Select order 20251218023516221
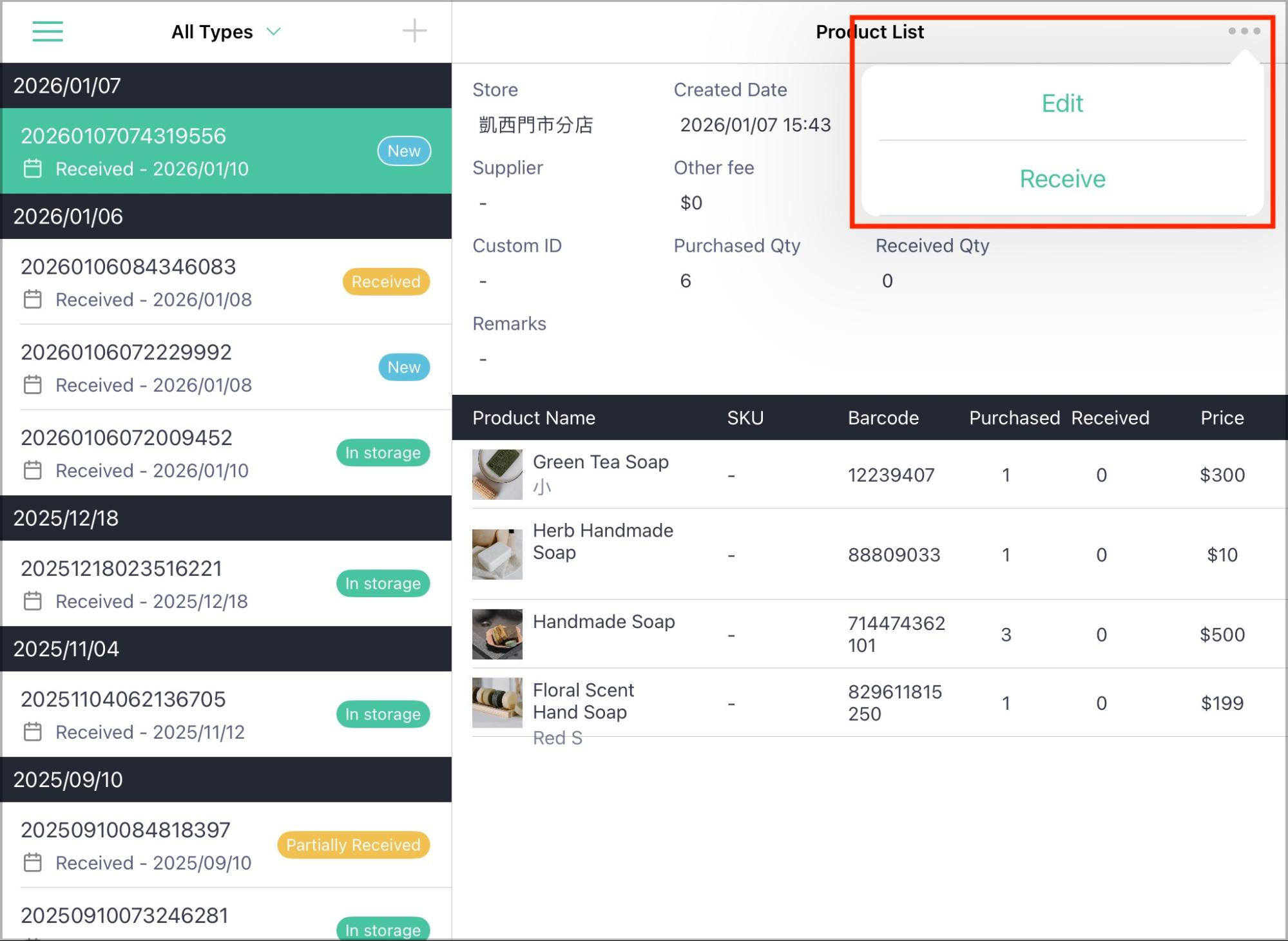The height and width of the screenshot is (941, 1288). pyautogui.click(x=226, y=584)
